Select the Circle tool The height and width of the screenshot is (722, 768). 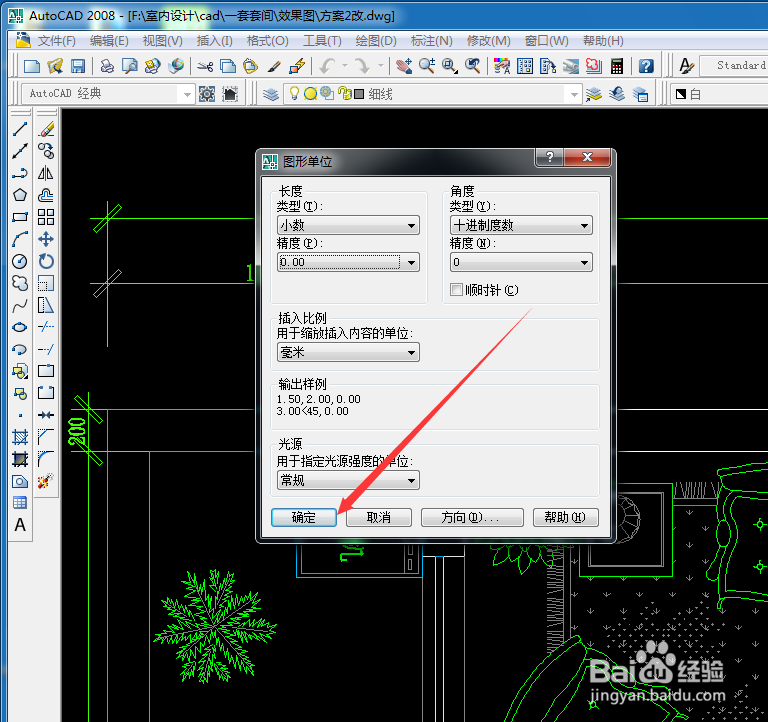[x=20, y=261]
